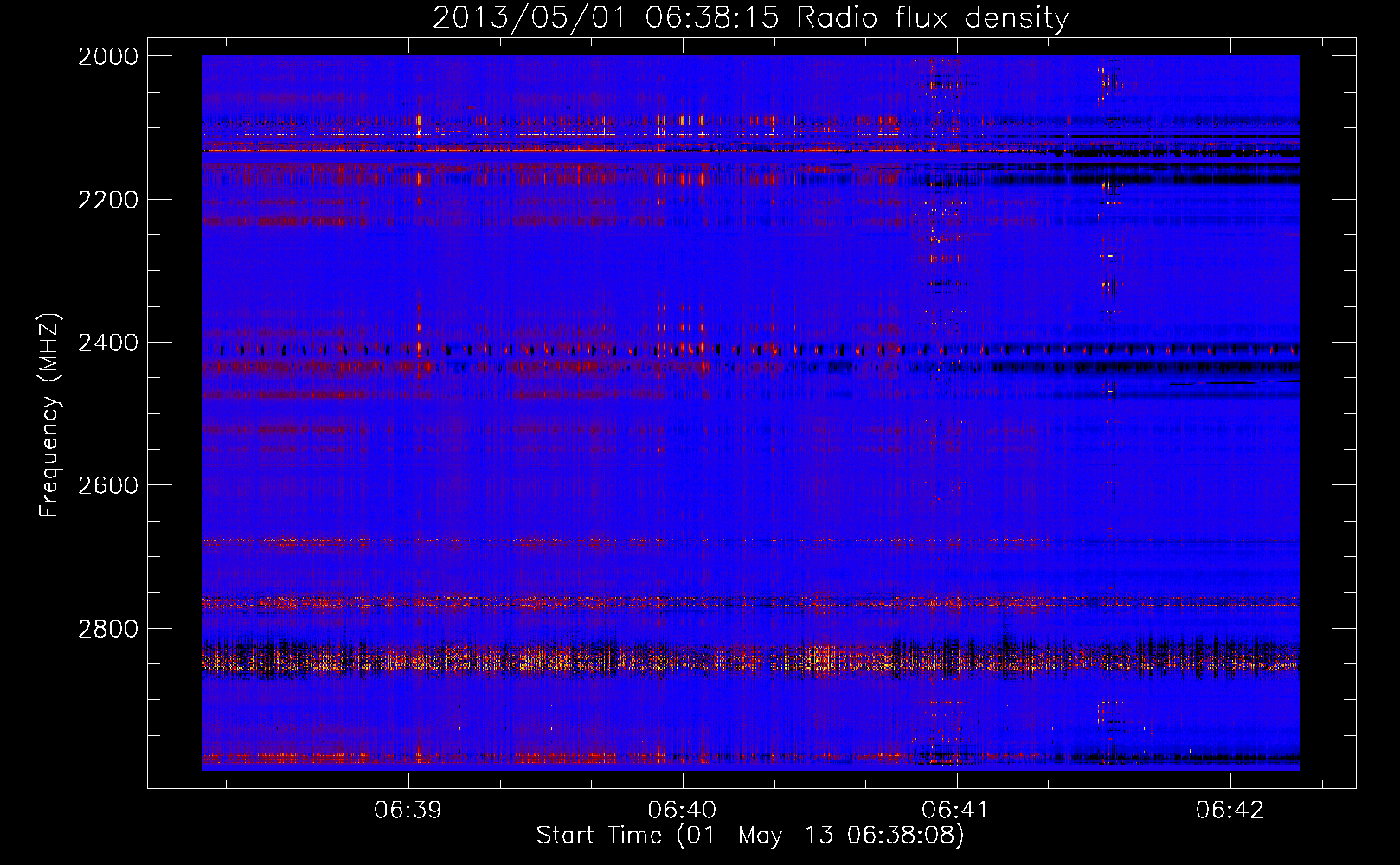1400x865 pixels.
Task: Click the 2000 frequency tick label
Action: [x=108, y=56]
